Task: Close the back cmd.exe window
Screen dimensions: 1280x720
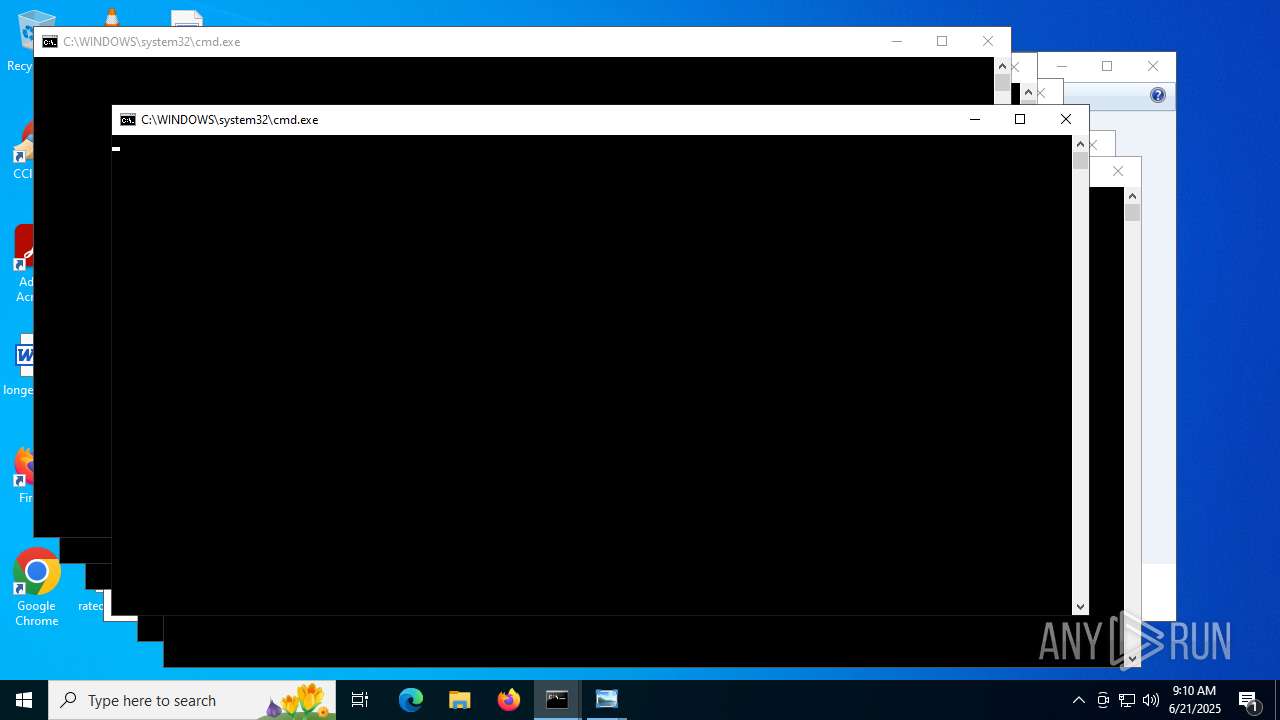Action: pyautogui.click(x=988, y=42)
